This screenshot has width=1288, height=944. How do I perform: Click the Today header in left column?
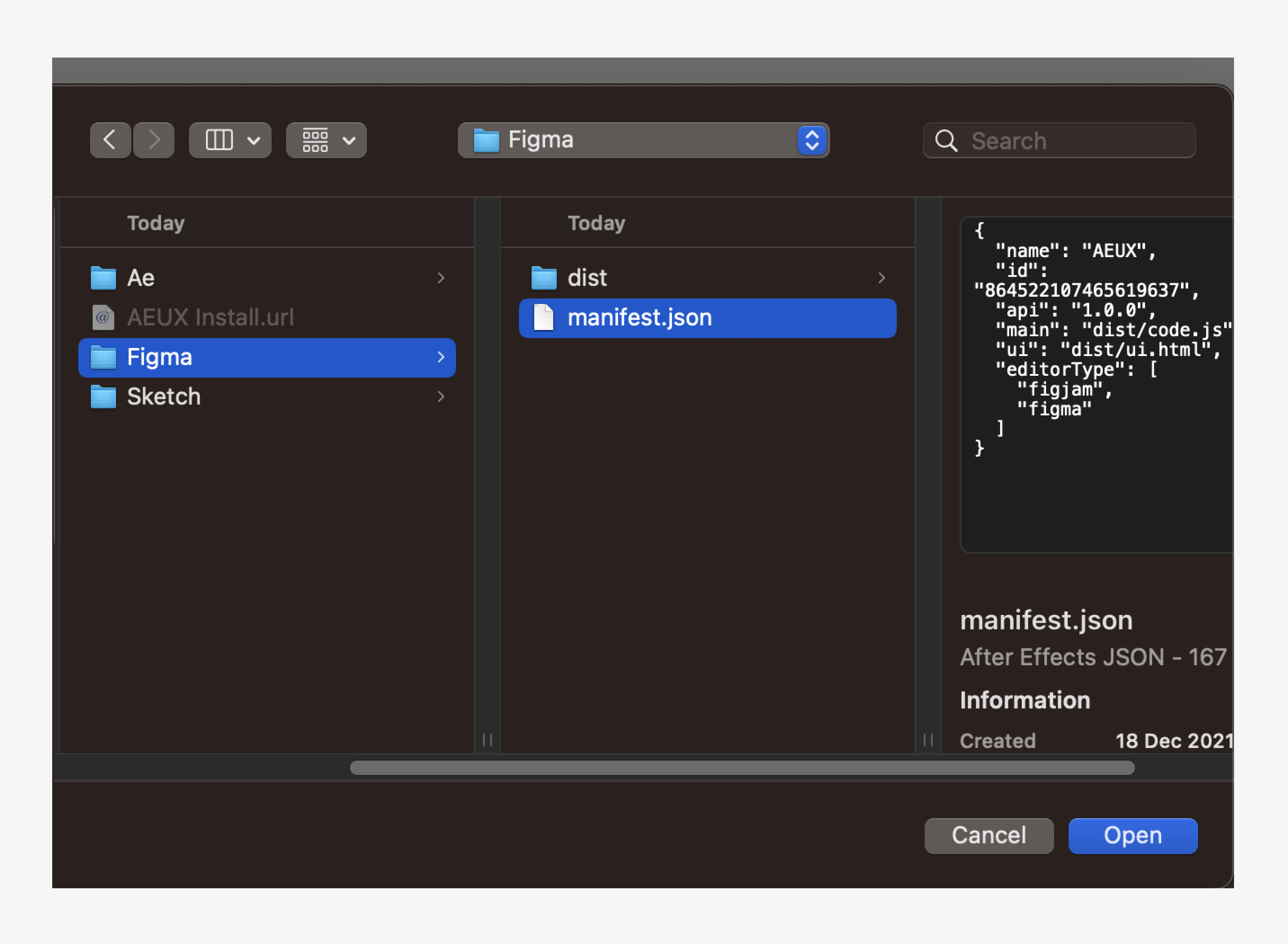(156, 223)
